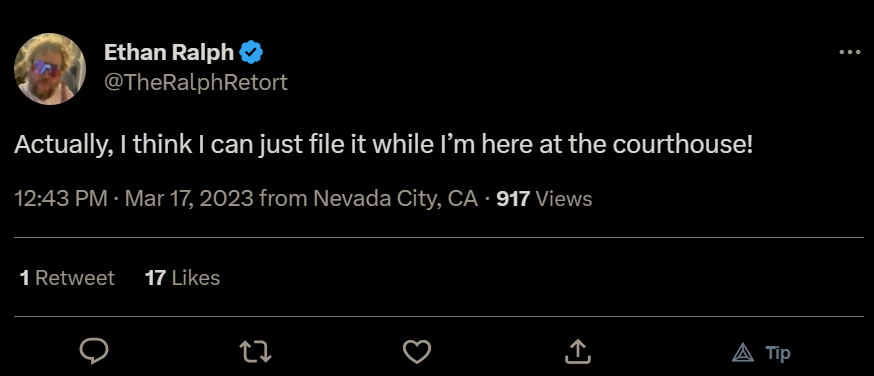Retweet using the looping arrows icon

pyautogui.click(x=255, y=352)
